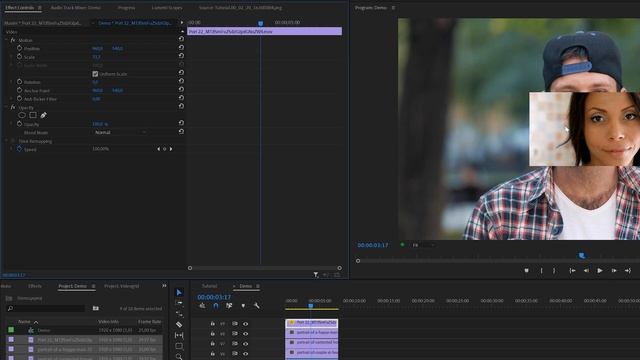This screenshot has width=640, height=360.
Task: Reset the Motion effect
Action: coord(181,39)
